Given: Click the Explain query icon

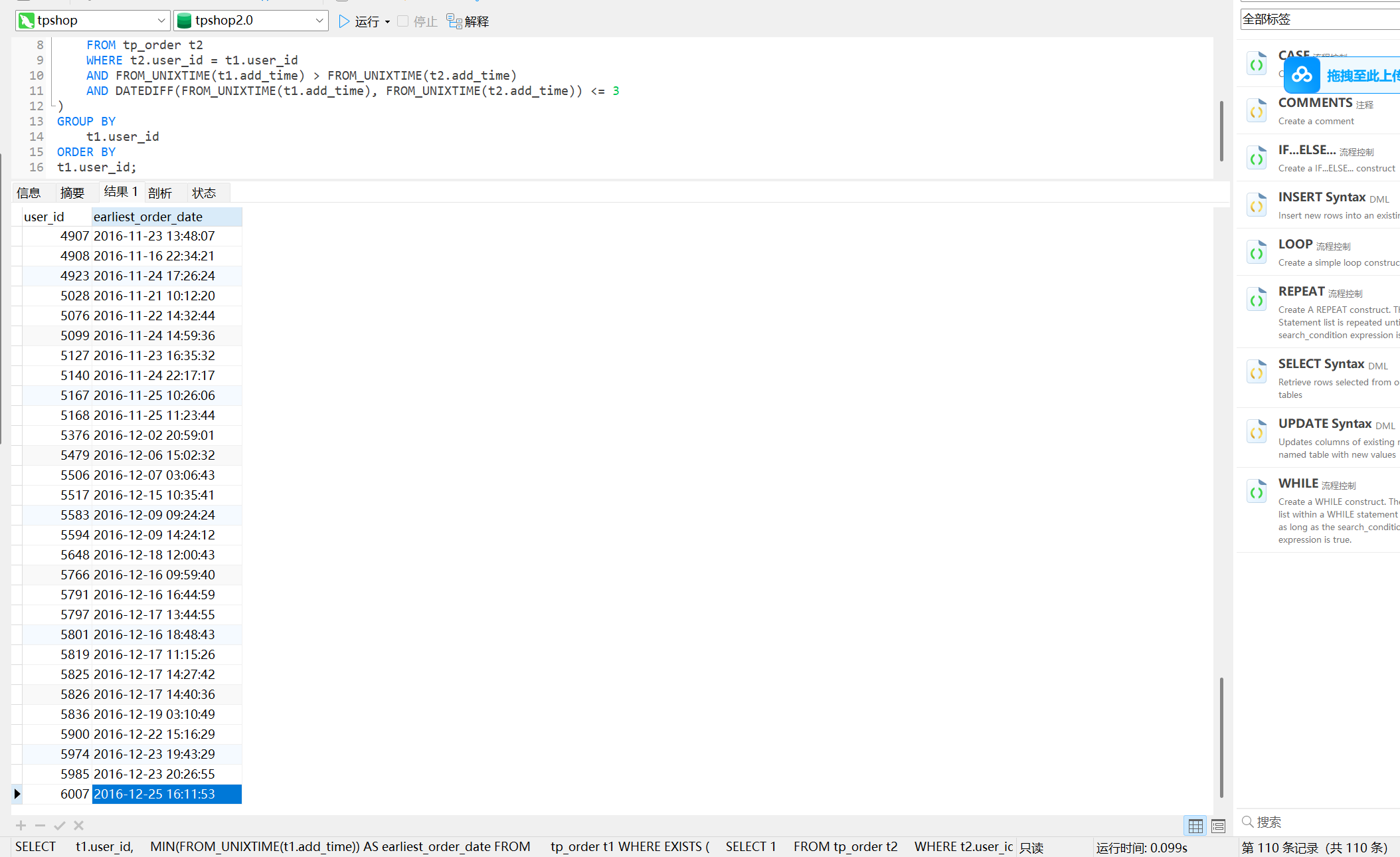Looking at the screenshot, I should pos(454,21).
